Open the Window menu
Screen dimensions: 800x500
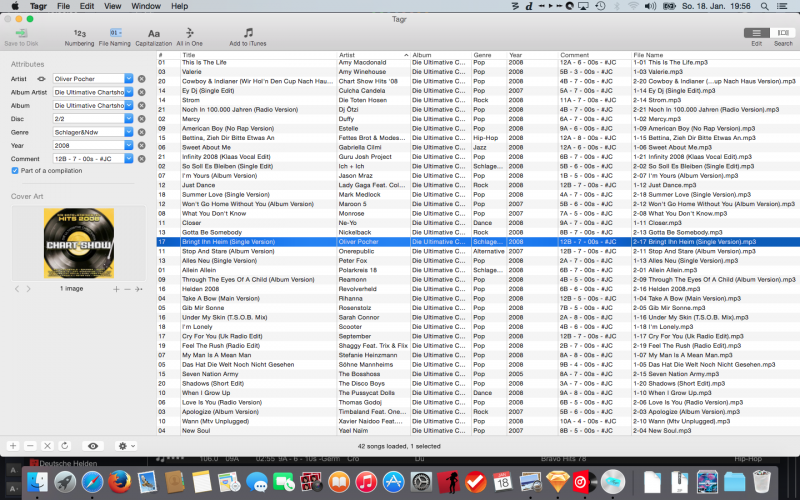click(x=146, y=6)
